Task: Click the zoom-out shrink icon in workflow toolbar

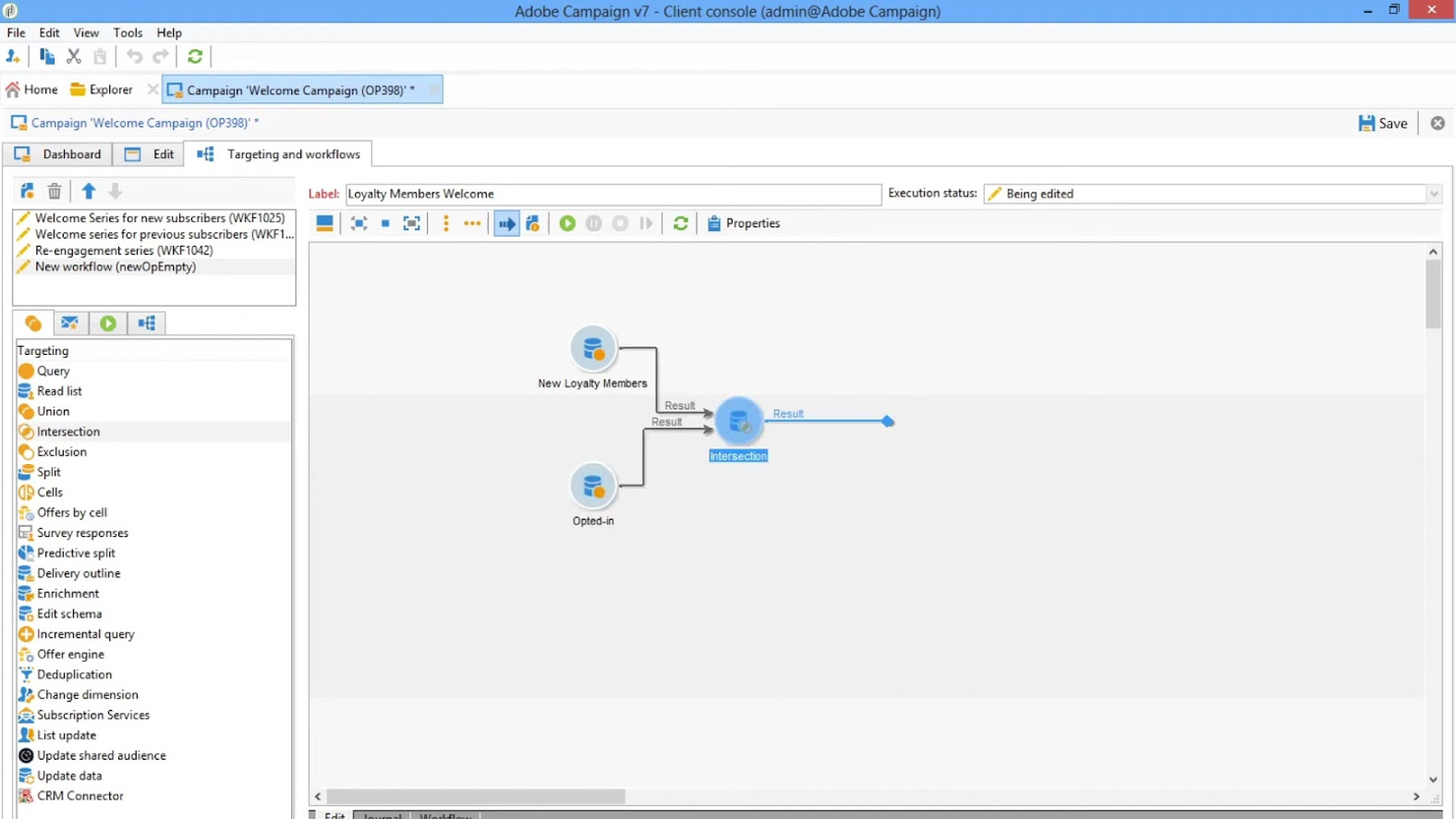Action: pyautogui.click(x=359, y=223)
